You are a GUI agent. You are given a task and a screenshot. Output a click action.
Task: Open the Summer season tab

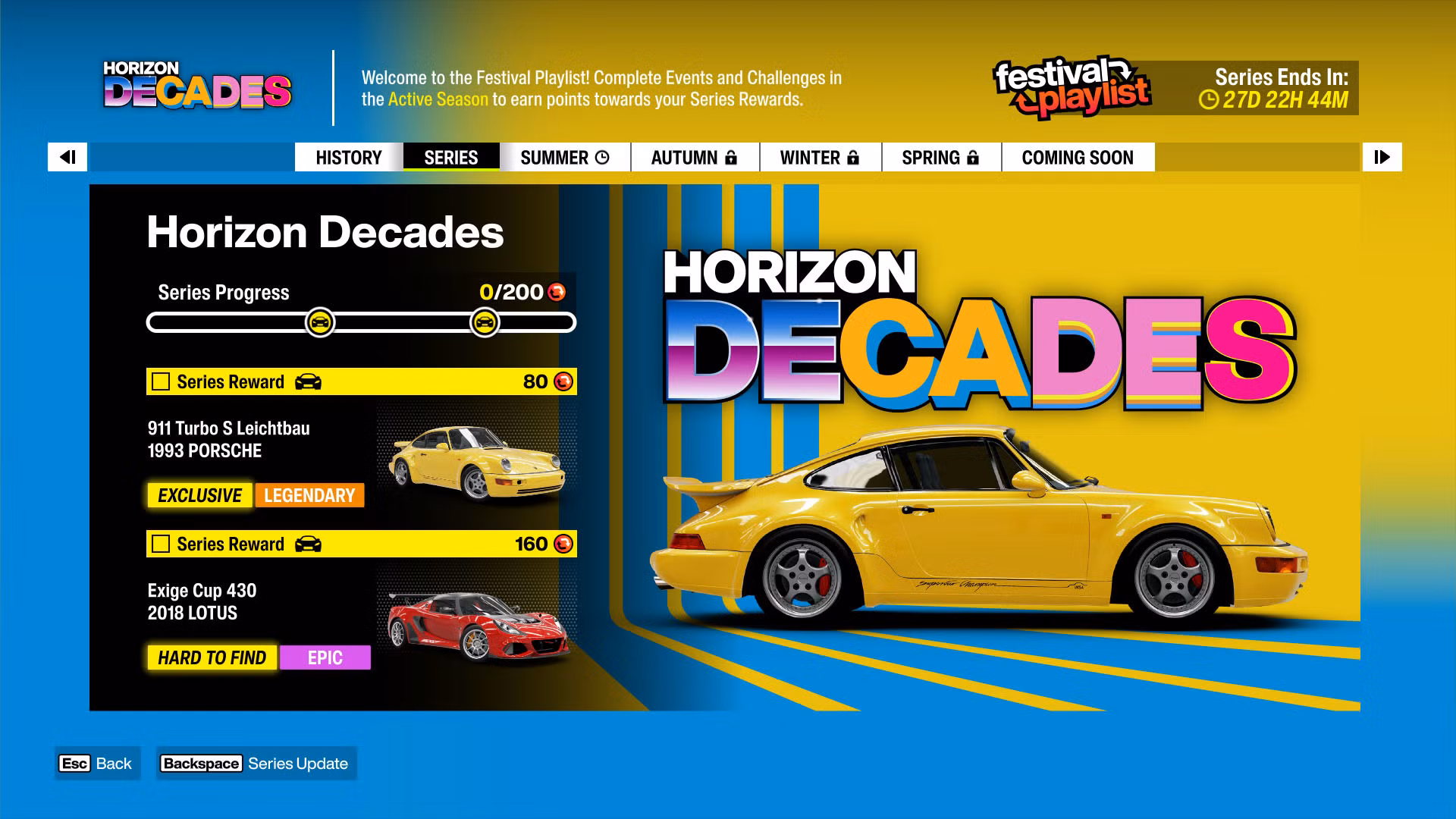click(565, 157)
